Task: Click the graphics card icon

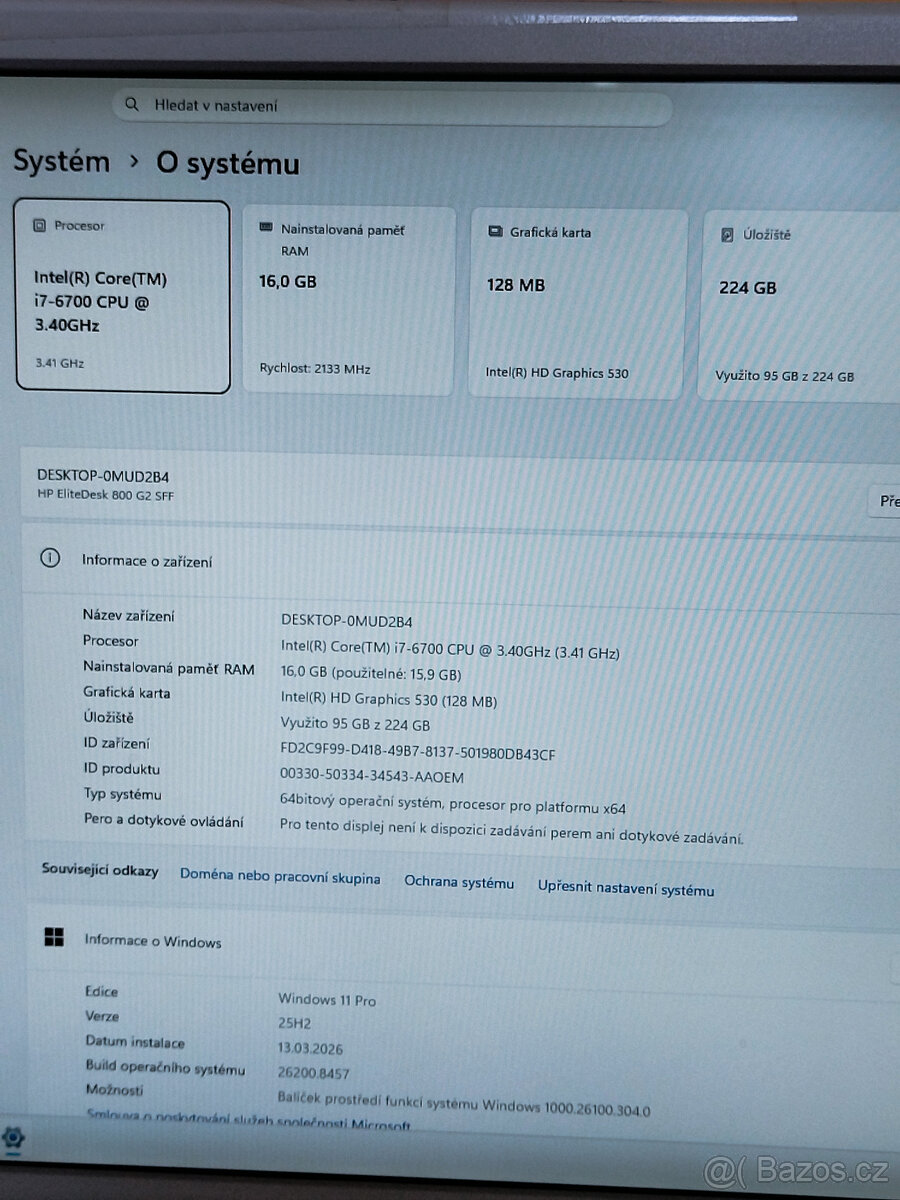Action: tap(495, 232)
